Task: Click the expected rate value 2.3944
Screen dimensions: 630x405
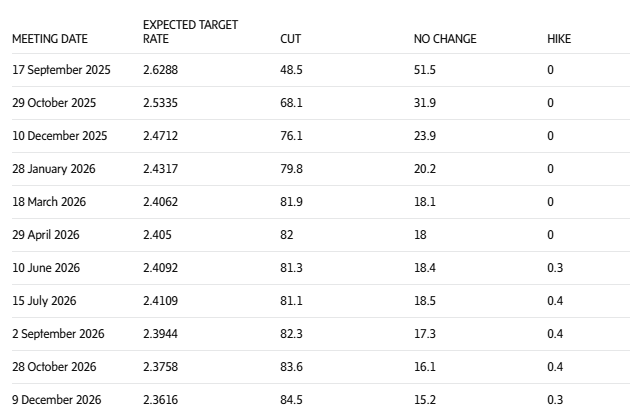Action: click(161, 334)
